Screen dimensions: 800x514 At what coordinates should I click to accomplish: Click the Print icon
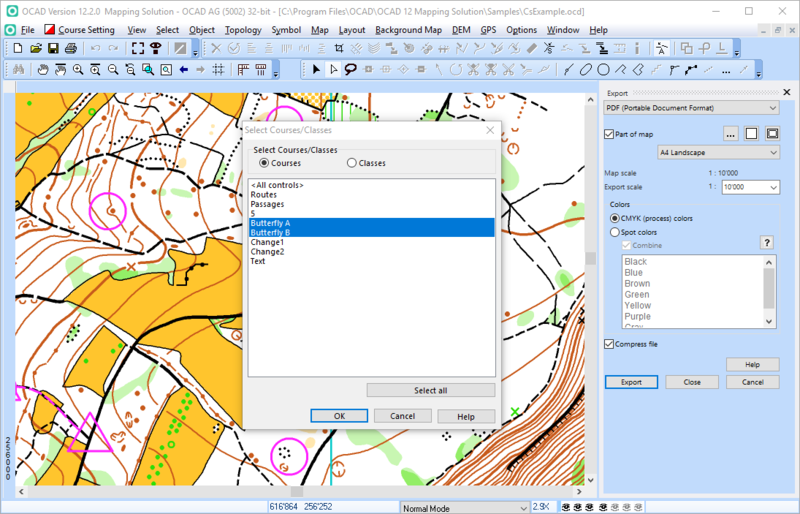[71, 48]
